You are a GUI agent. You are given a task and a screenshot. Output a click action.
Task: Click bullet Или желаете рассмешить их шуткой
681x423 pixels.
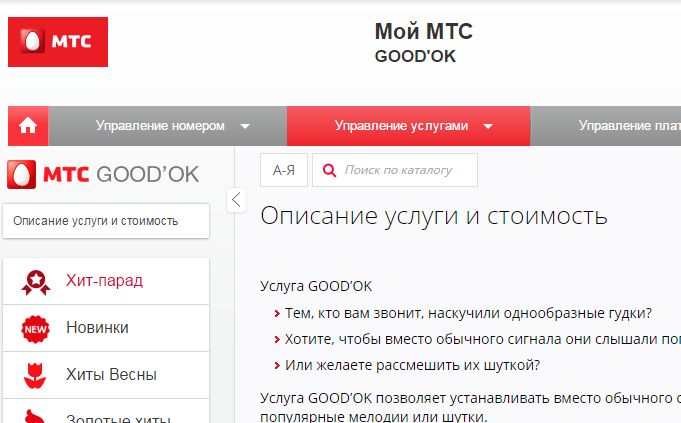(413, 365)
